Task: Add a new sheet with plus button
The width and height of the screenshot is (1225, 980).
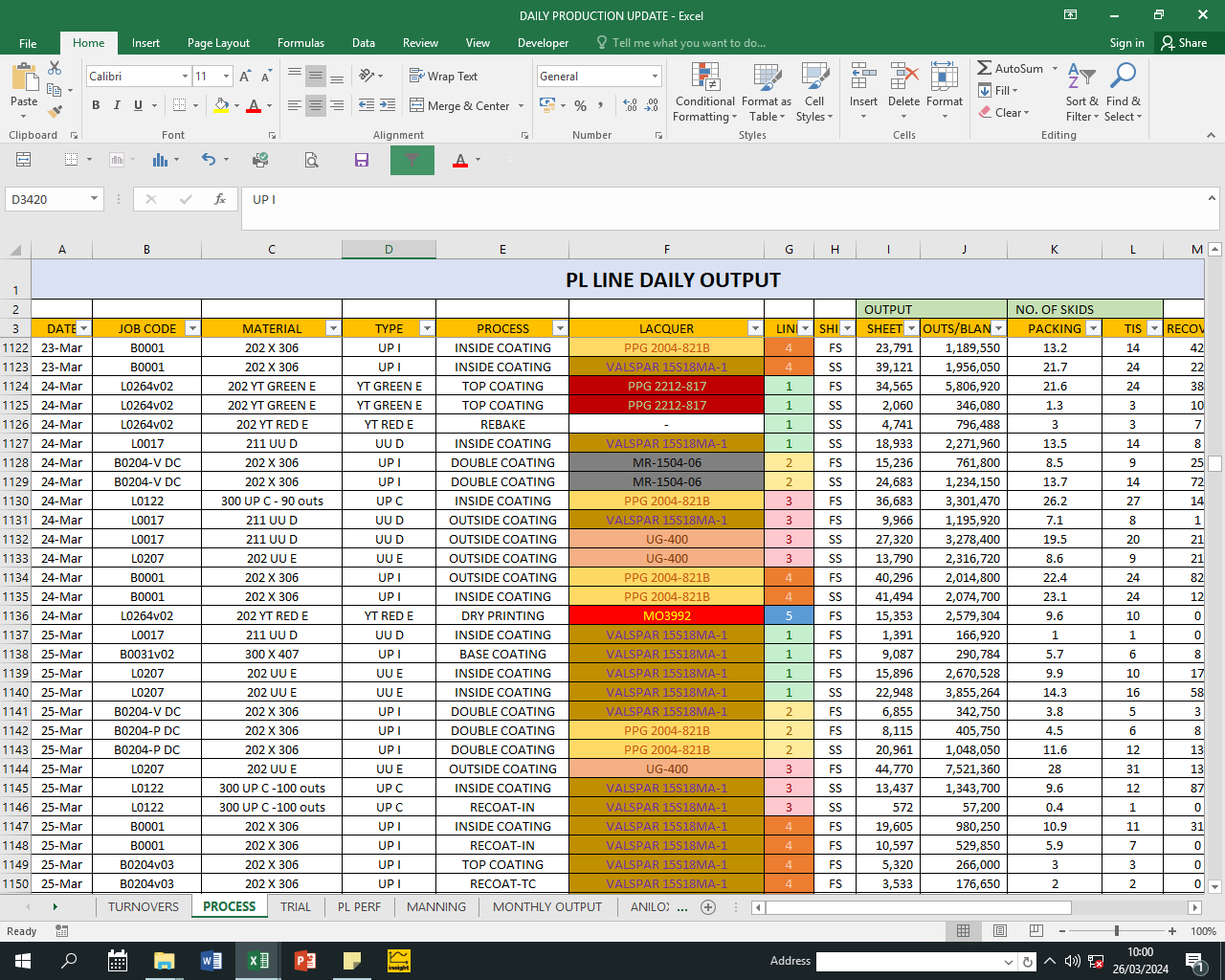Action: pyautogui.click(x=708, y=906)
